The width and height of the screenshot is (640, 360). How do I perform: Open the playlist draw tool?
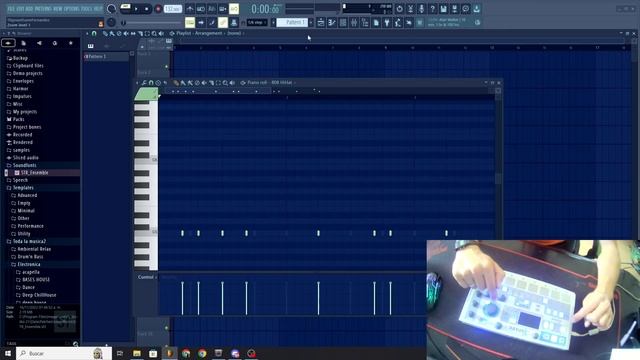(105, 33)
